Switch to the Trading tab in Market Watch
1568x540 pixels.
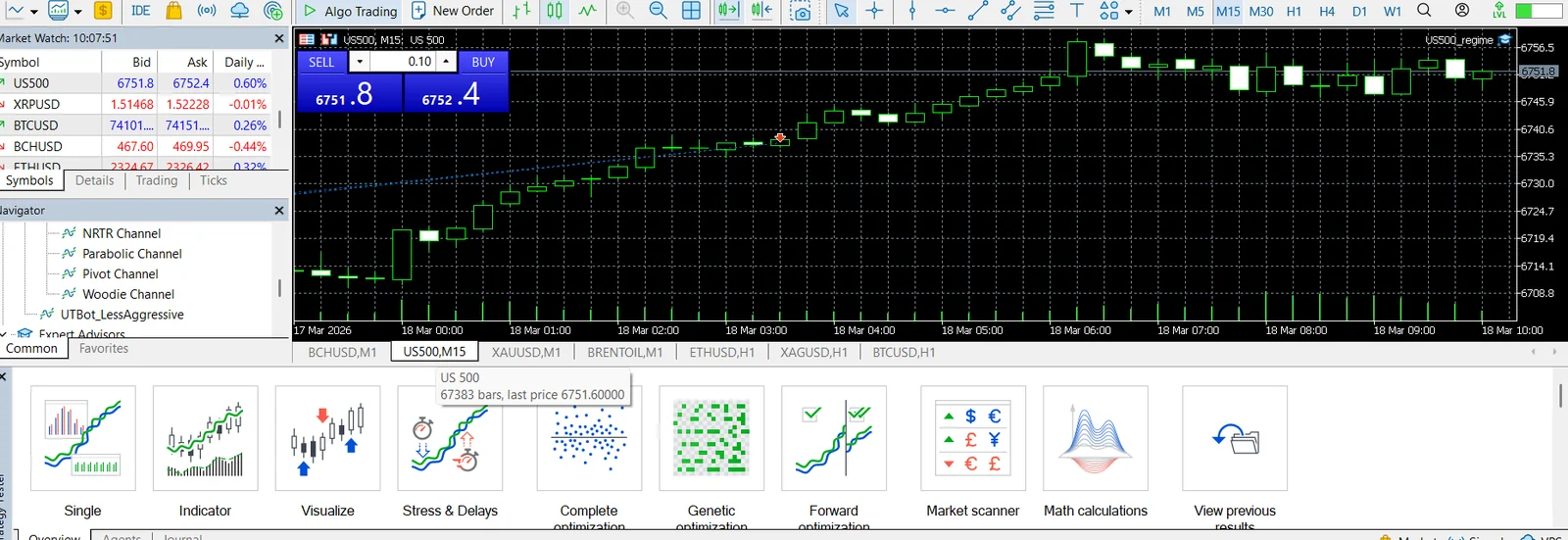[x=157, y=180]
